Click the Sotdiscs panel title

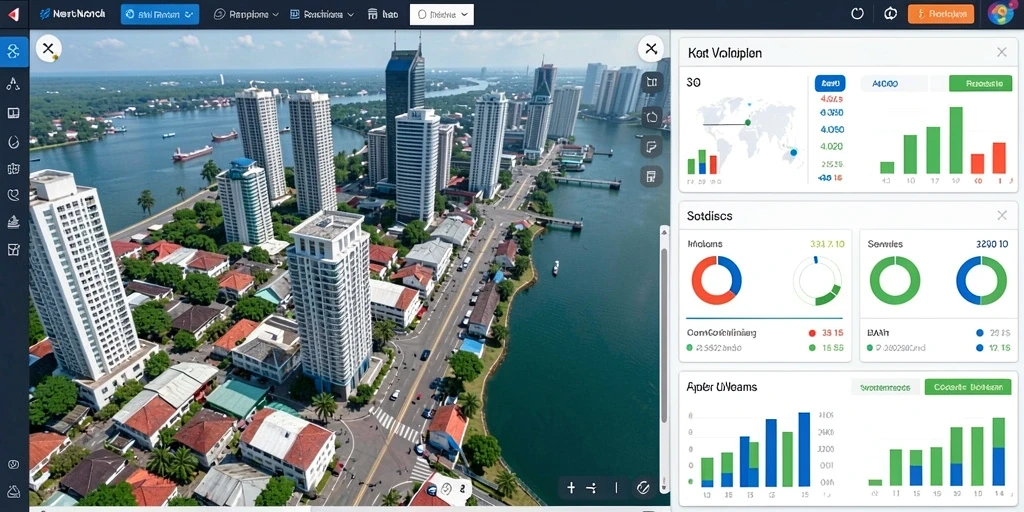click(709, 216)
